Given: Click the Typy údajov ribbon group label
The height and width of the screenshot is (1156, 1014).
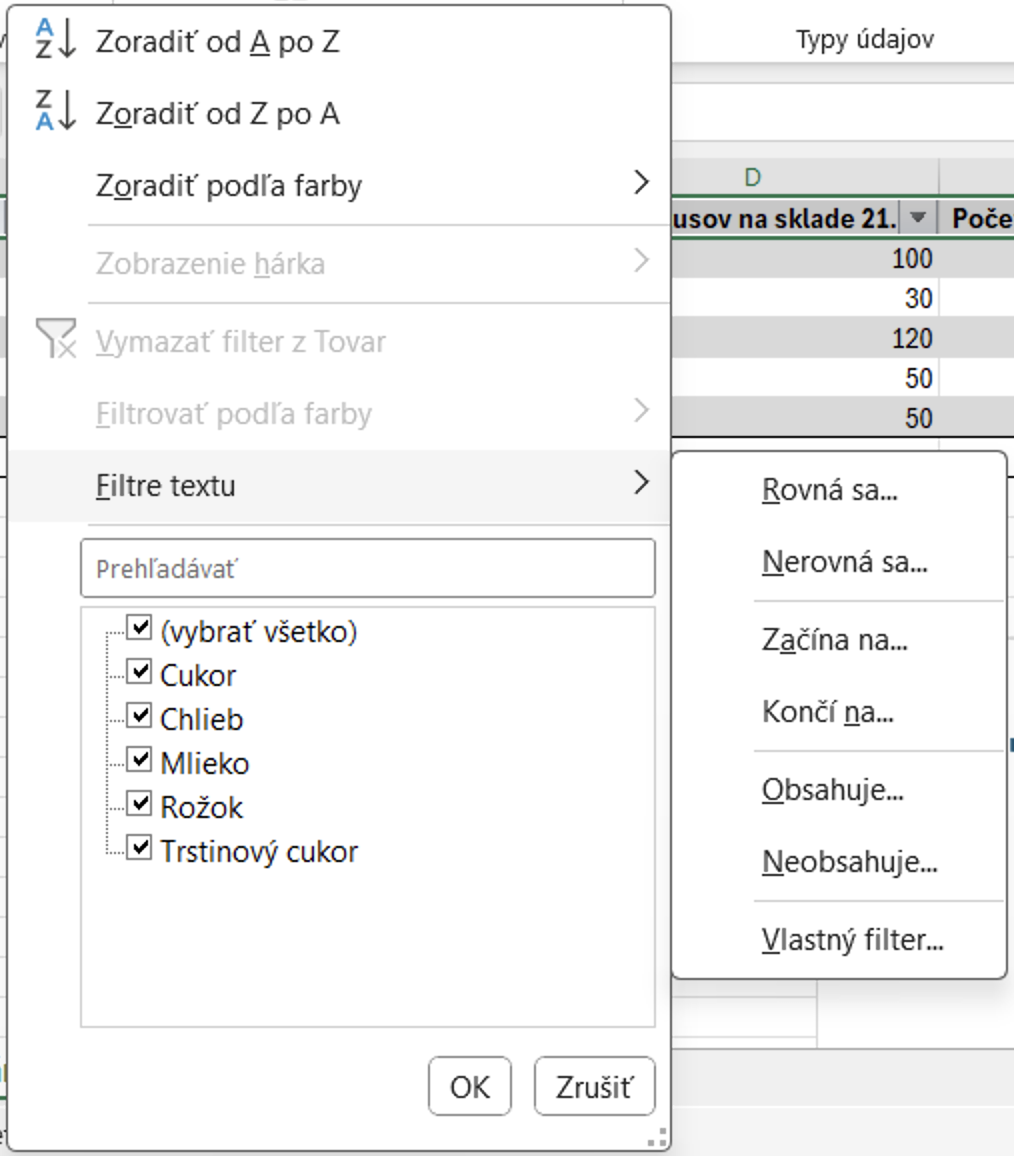Looking at the screenshot, I should tap(865, 39).
